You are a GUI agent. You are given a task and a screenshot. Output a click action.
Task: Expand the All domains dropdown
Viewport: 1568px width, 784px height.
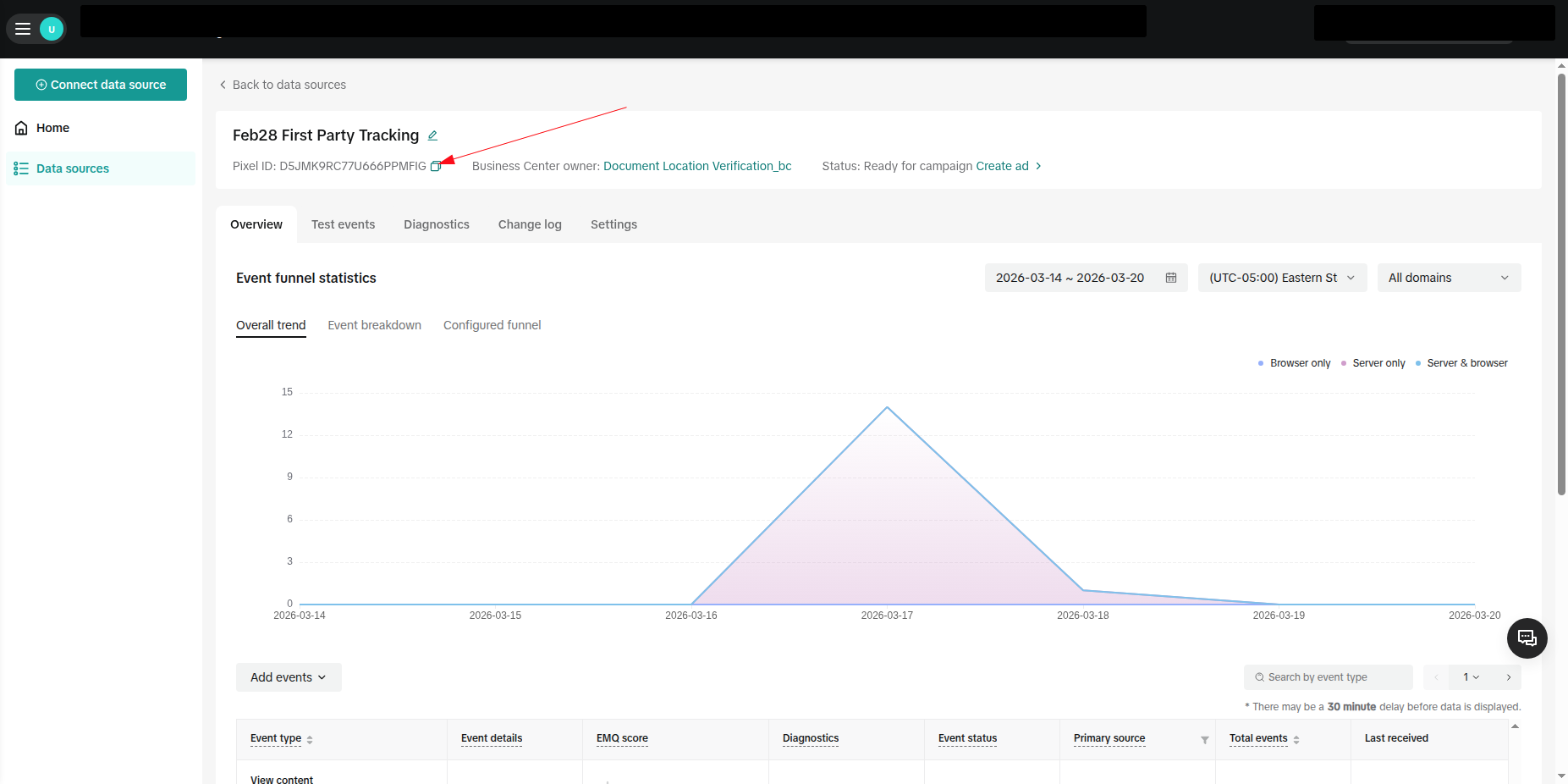click(1449, 278)
